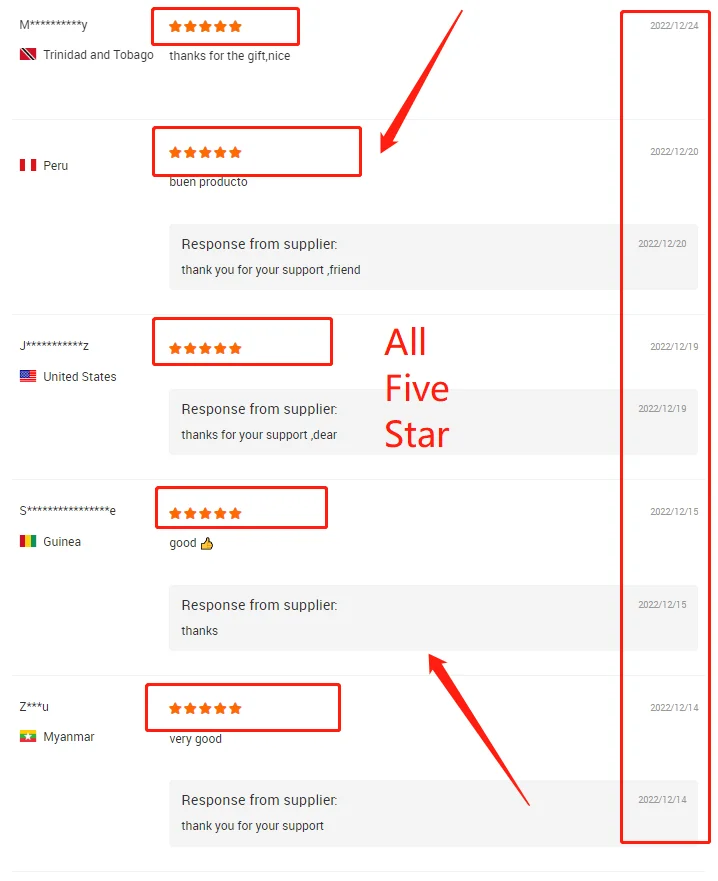Click the Trinidad and Tobago flag icon
Image resolution: width=718 pixels, height=881 pixels.
(x=28, y=55)
